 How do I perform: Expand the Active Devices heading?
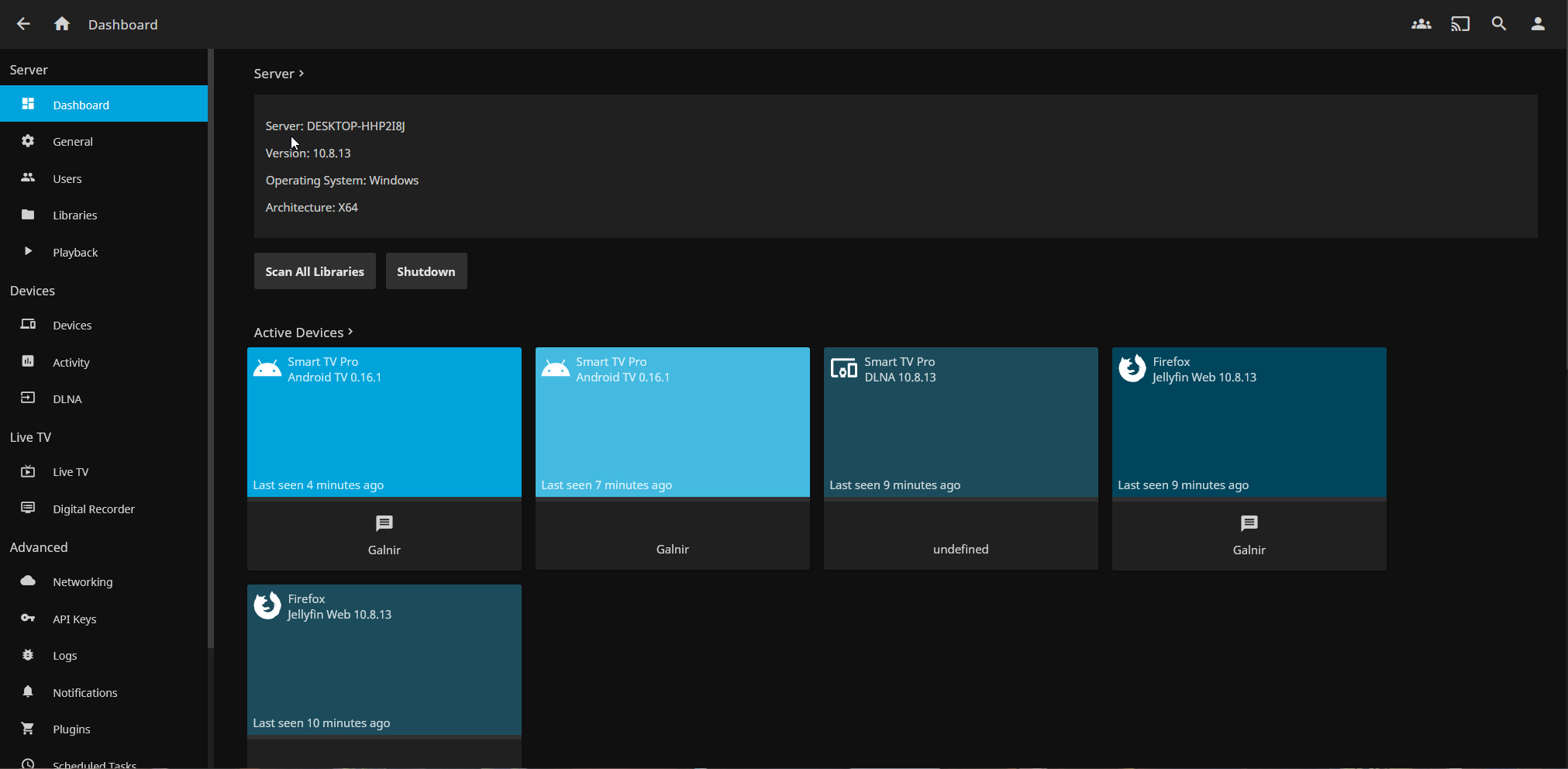303,333
